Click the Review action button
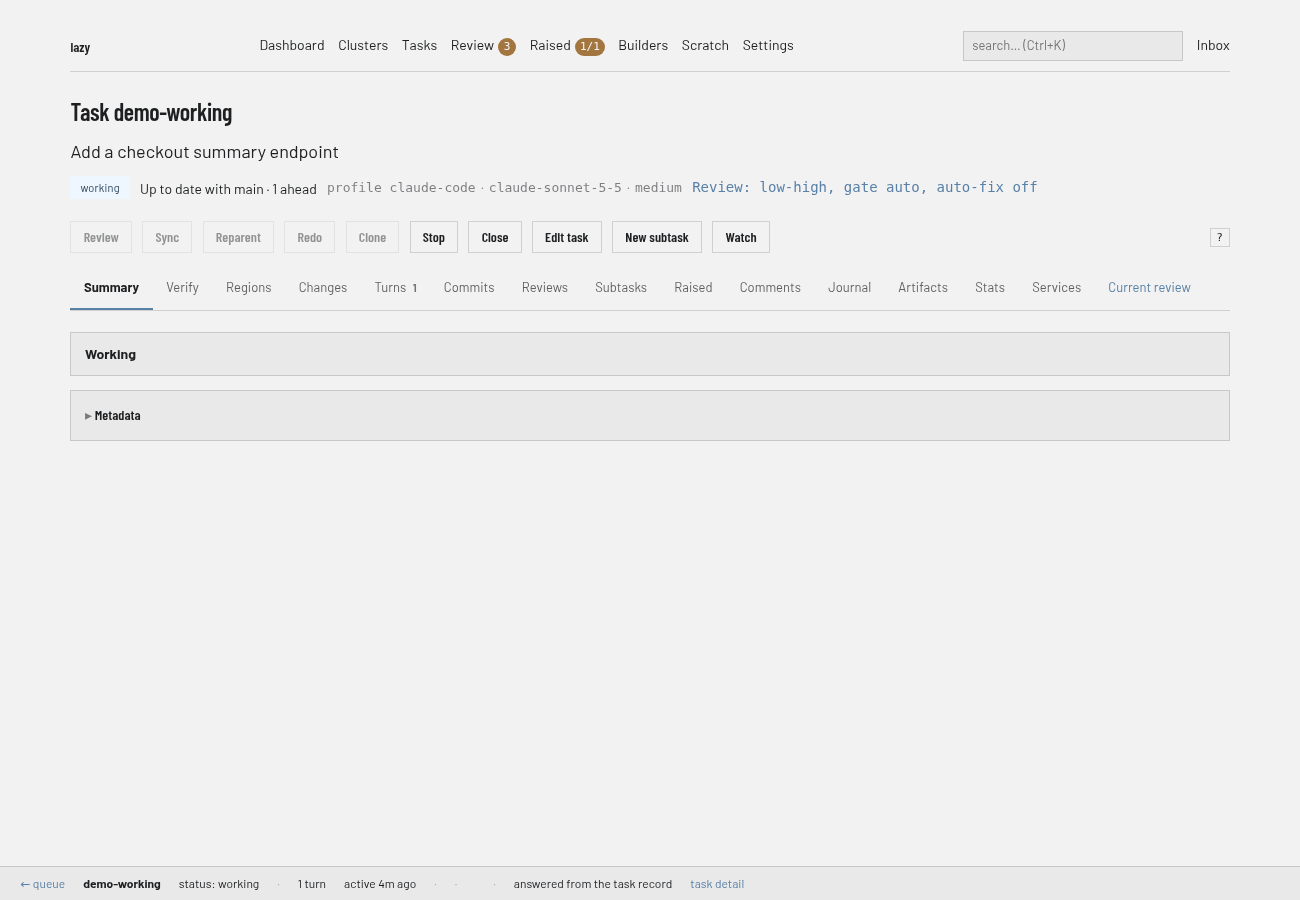 tap(101, 237)
